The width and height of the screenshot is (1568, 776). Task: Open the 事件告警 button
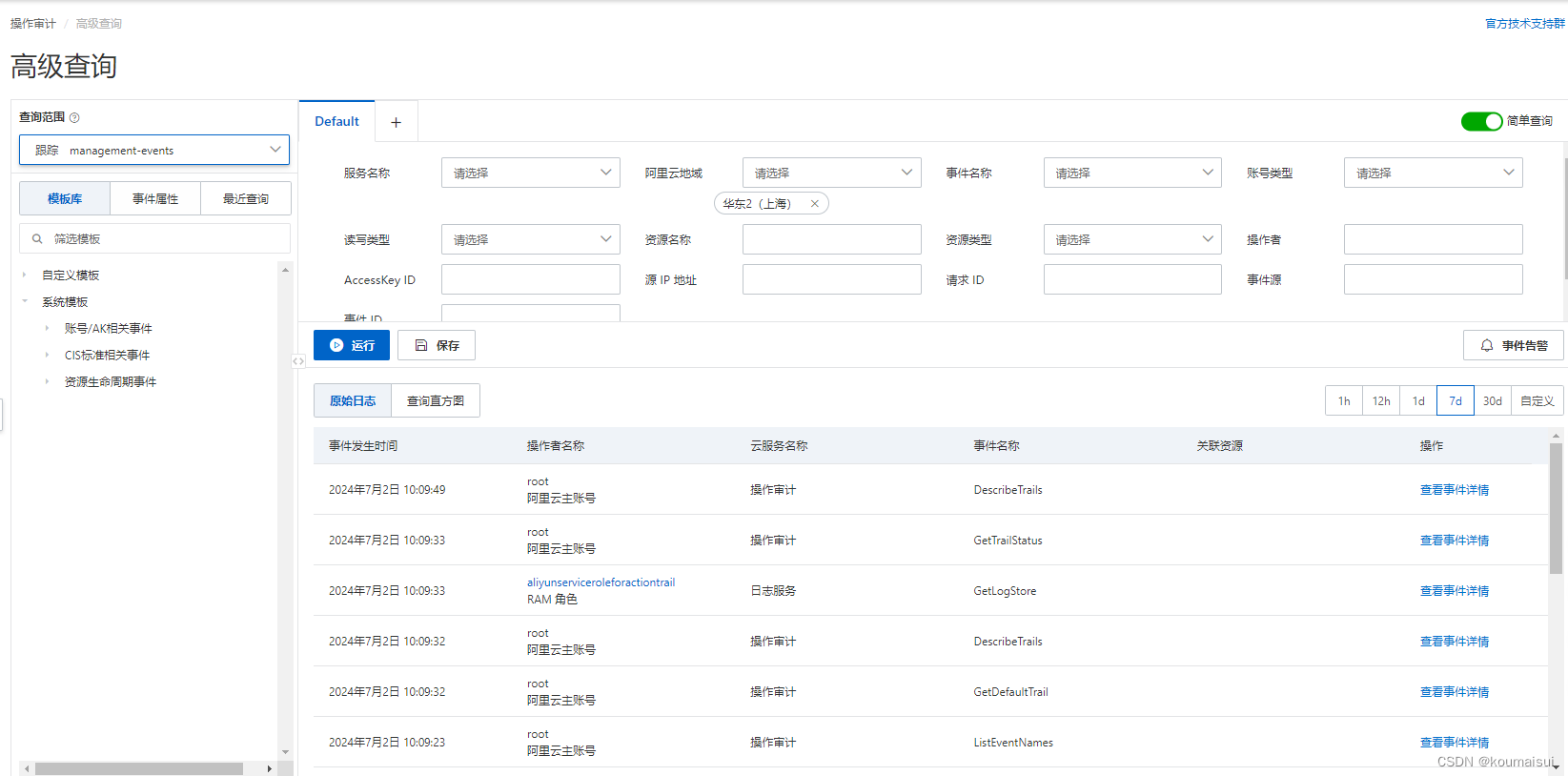[1514, 345]
